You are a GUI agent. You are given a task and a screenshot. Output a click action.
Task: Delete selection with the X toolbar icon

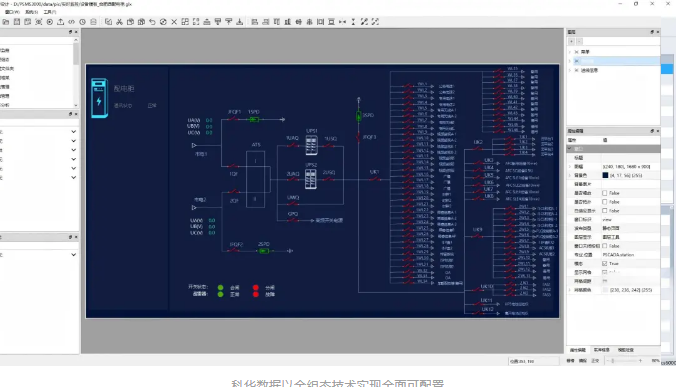click(x=174, y=22)
